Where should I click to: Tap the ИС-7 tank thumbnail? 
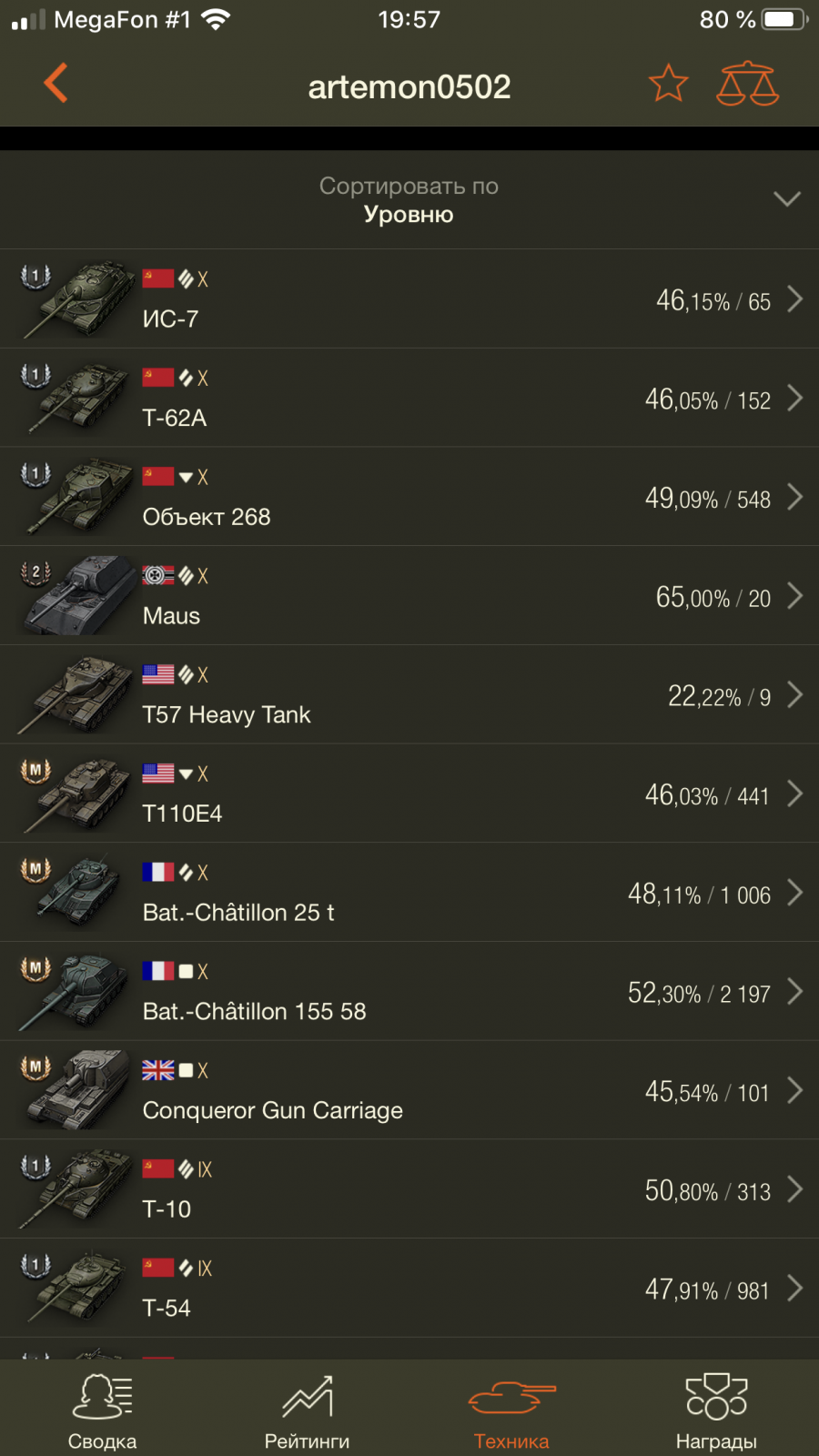click(82, 298)
